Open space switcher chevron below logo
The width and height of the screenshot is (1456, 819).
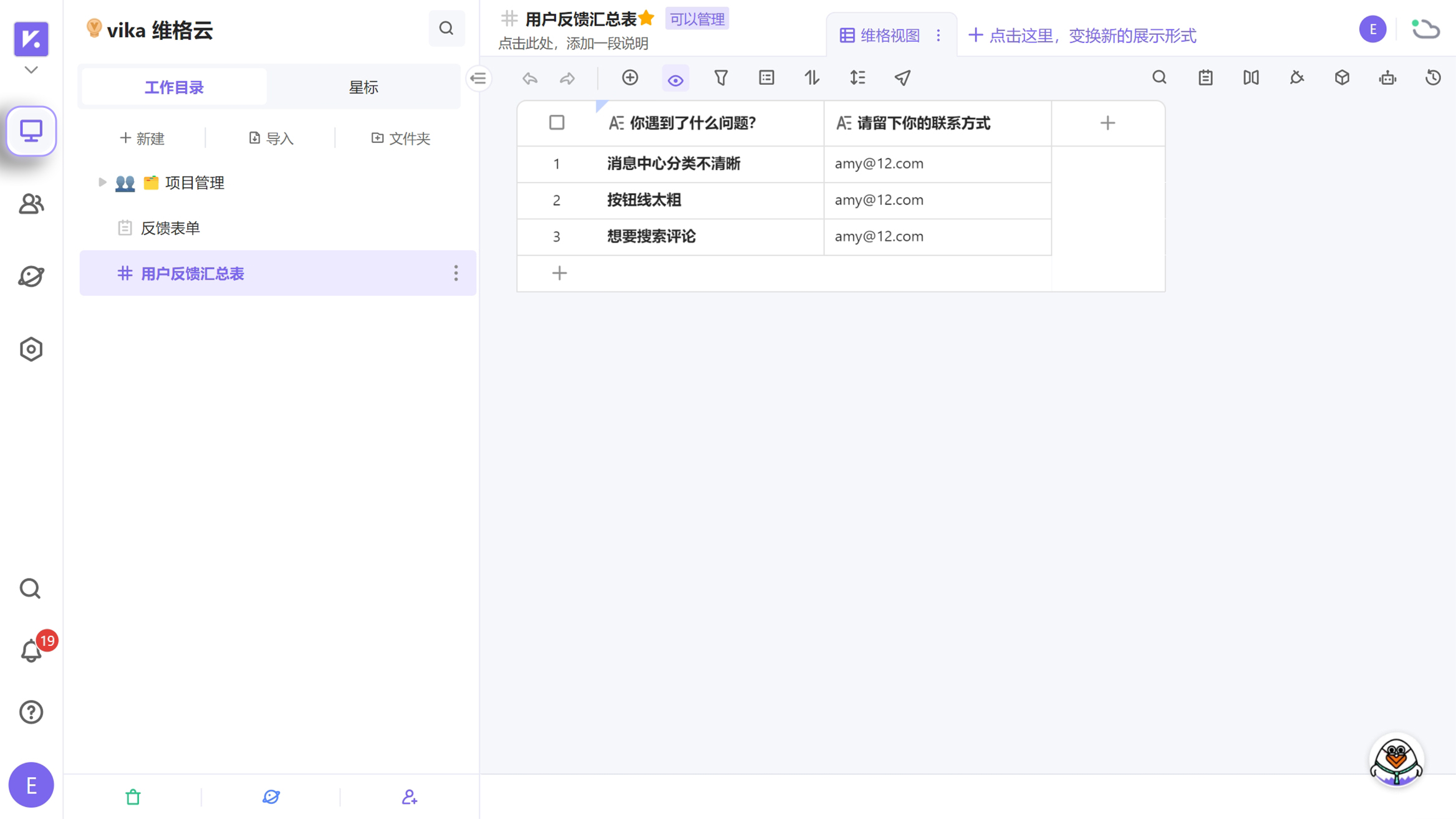[31, 70]
